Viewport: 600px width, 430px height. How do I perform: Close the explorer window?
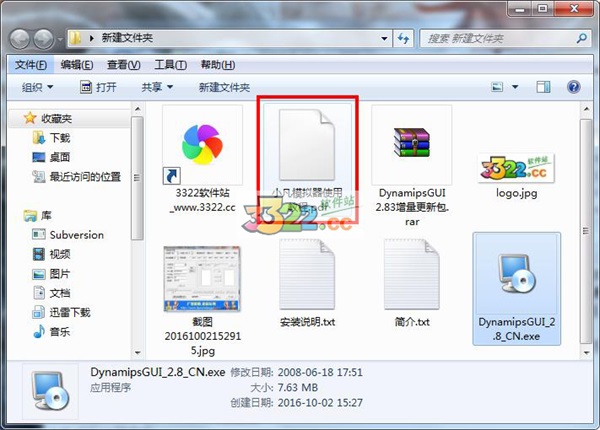click(574, 9)
